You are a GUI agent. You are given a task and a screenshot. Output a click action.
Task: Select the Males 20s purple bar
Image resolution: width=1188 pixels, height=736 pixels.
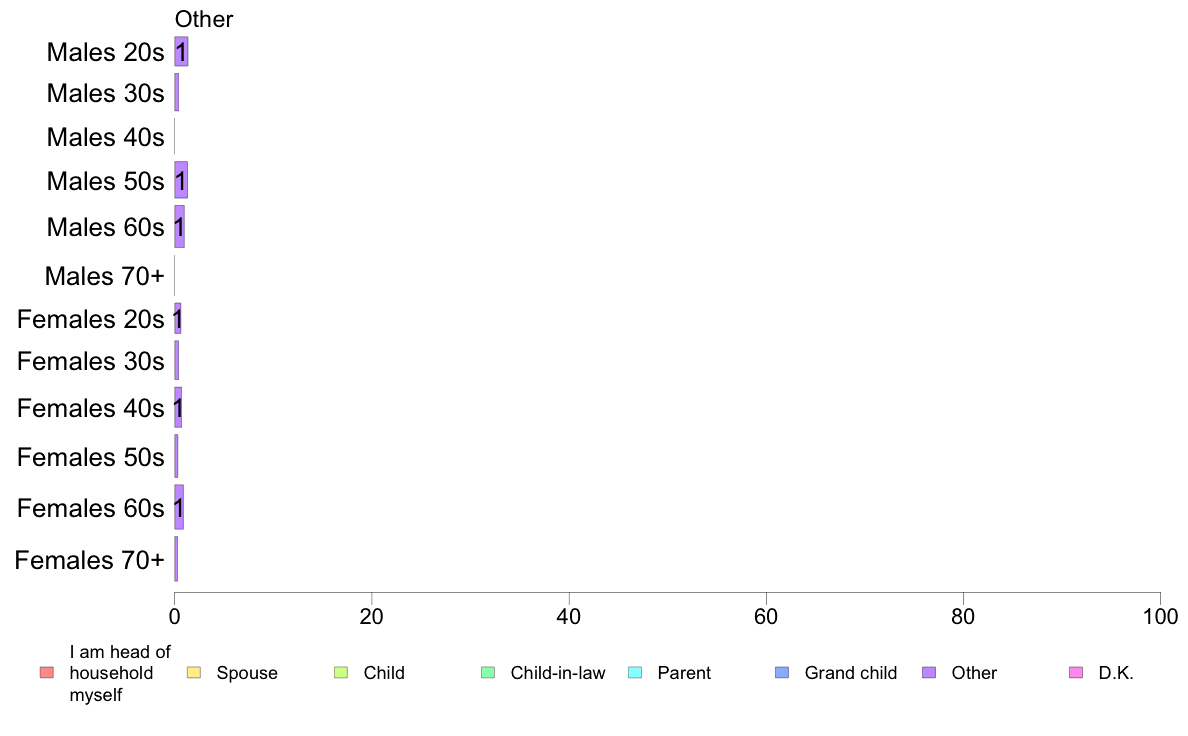pos(181,52)
